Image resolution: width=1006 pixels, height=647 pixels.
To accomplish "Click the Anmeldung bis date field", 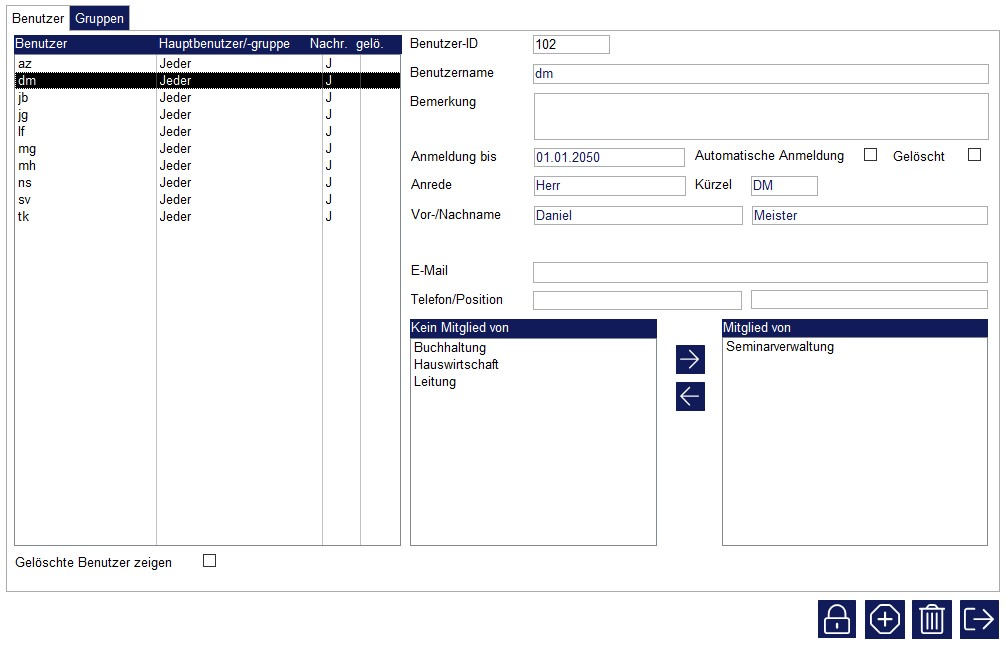I will (608, 158).
